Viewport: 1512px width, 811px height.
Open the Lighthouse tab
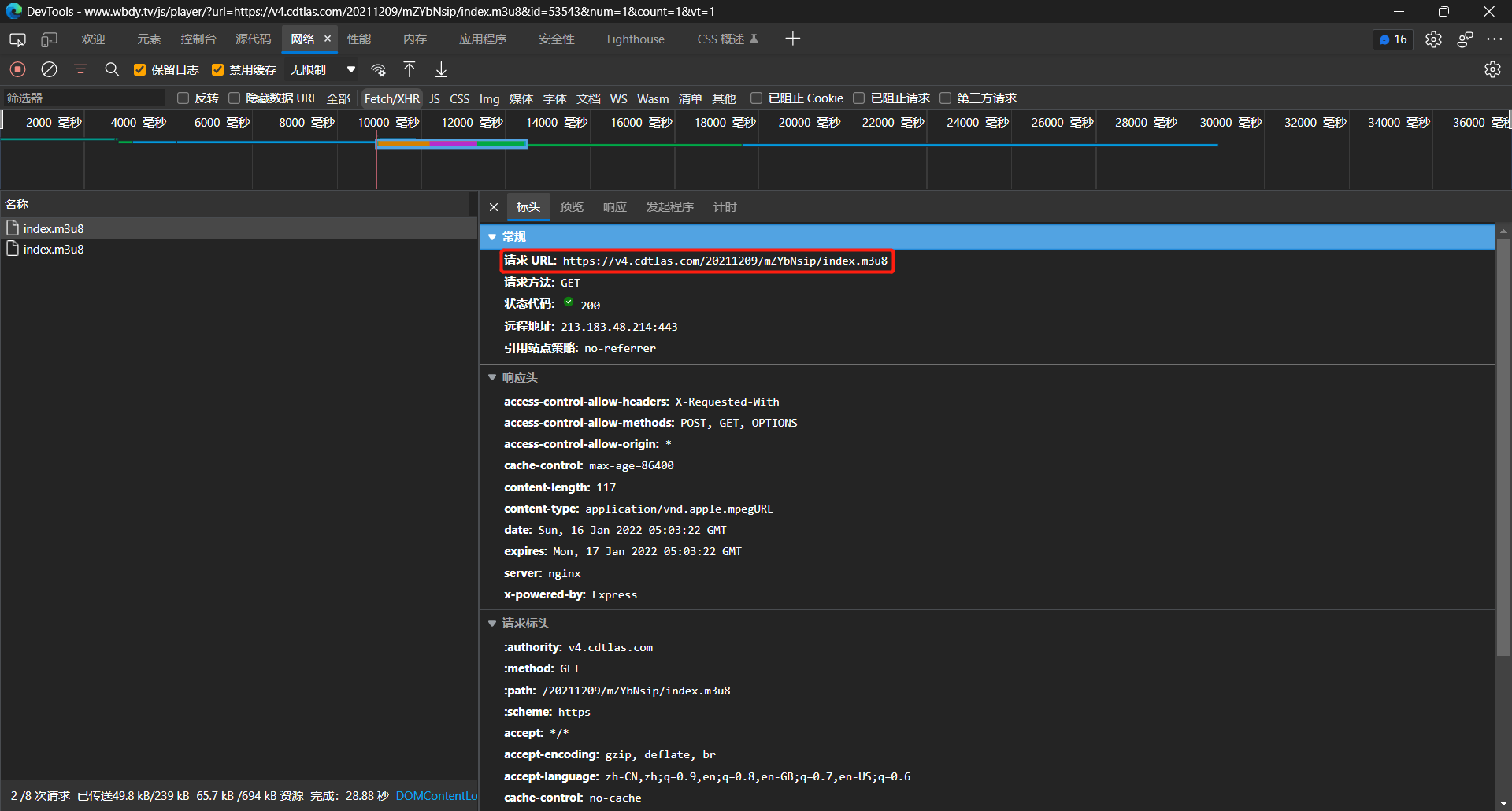coord(636,39)
